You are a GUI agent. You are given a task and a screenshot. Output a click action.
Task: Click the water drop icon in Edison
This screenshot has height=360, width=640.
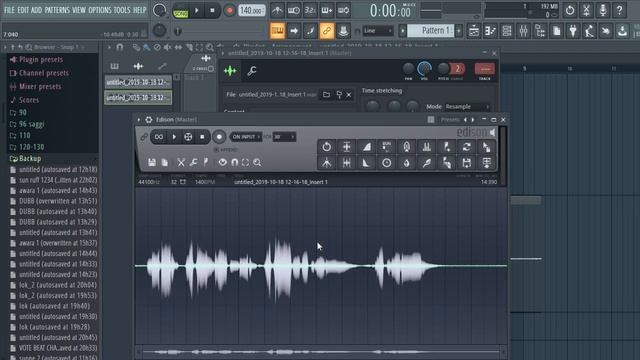coord(407,163)
